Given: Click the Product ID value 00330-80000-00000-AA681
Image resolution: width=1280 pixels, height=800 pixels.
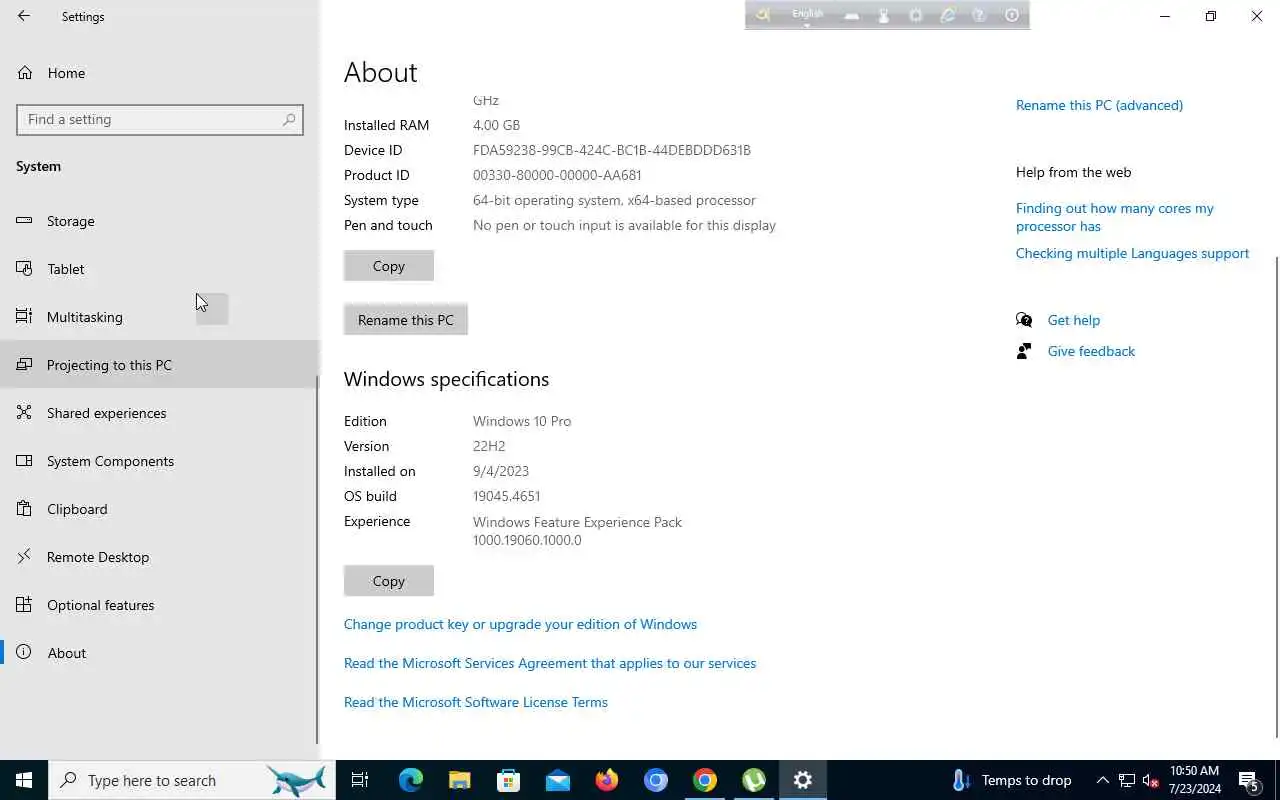Looking at the screenshot, I should [x=557, y=175].
